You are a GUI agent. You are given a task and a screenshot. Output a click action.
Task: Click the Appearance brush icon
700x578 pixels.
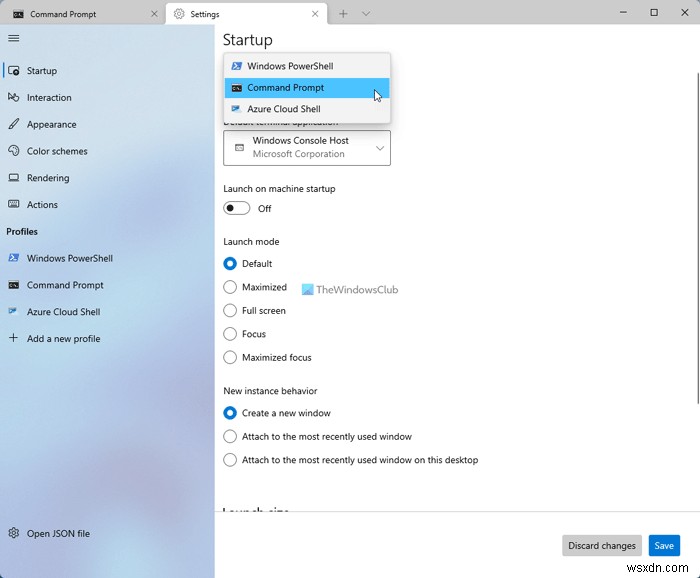coord(14,124)
